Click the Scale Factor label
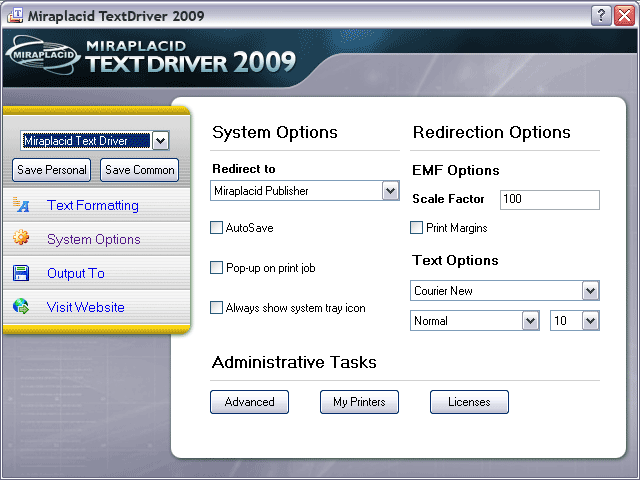Image resolution: width=640 pixels, height=480 pixels. coord(448,199)
